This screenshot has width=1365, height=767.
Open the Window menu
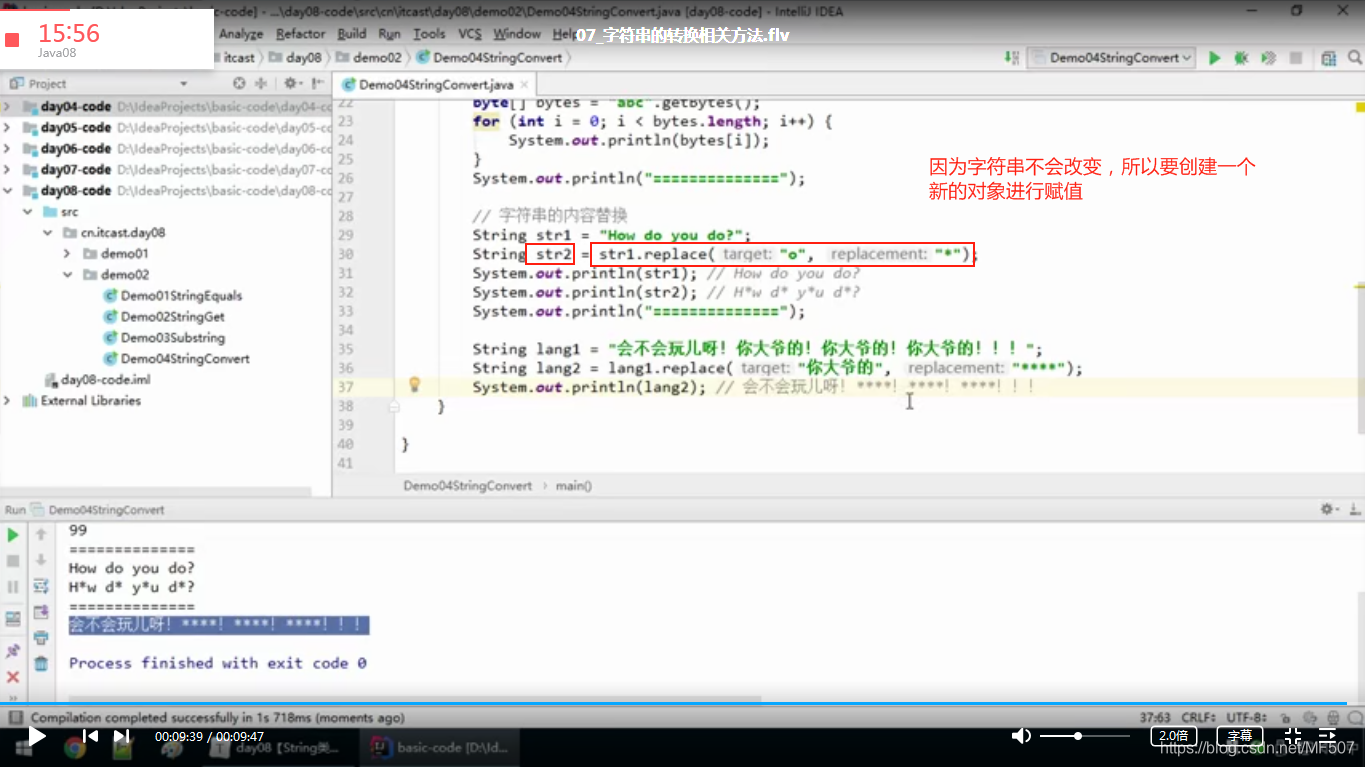517,33
